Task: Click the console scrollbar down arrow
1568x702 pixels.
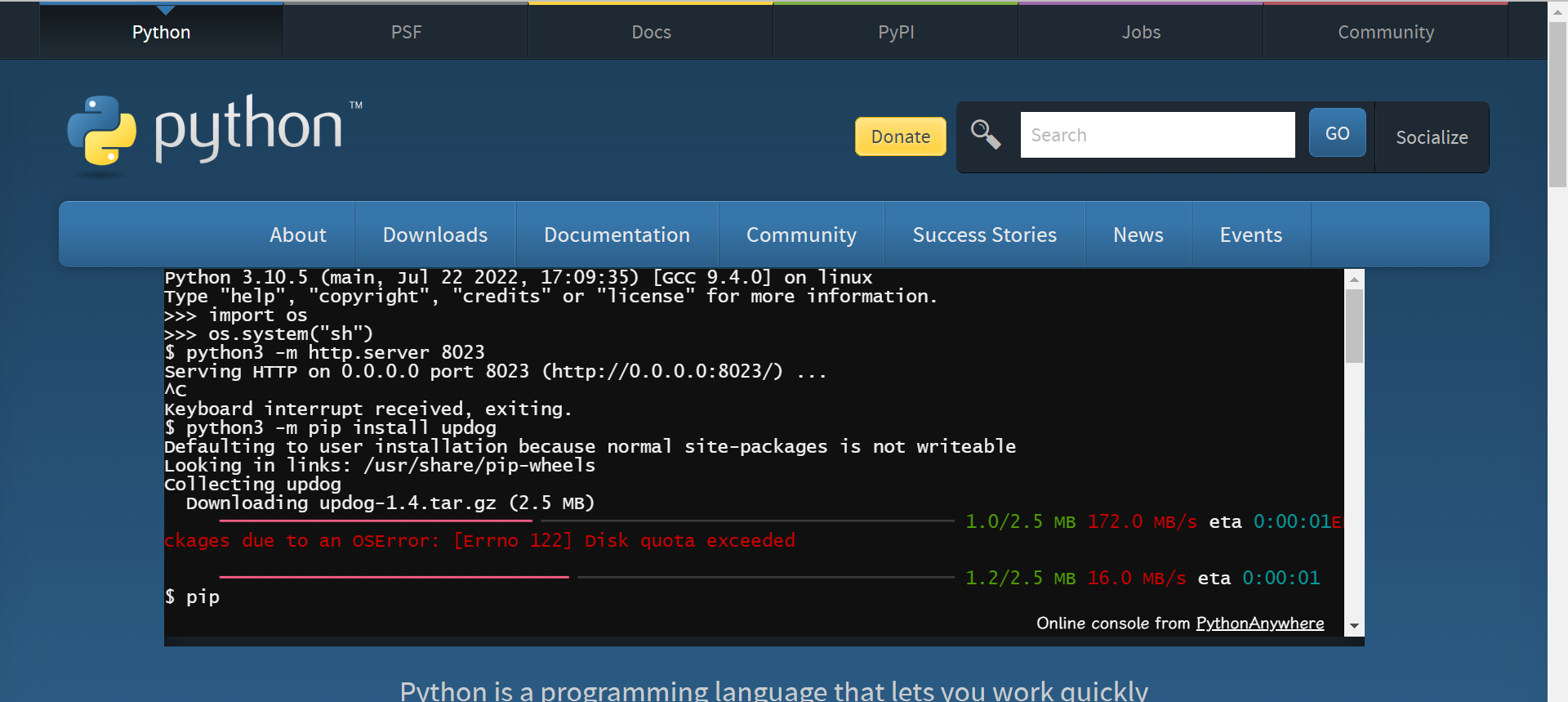Action: click(1355, 626)
